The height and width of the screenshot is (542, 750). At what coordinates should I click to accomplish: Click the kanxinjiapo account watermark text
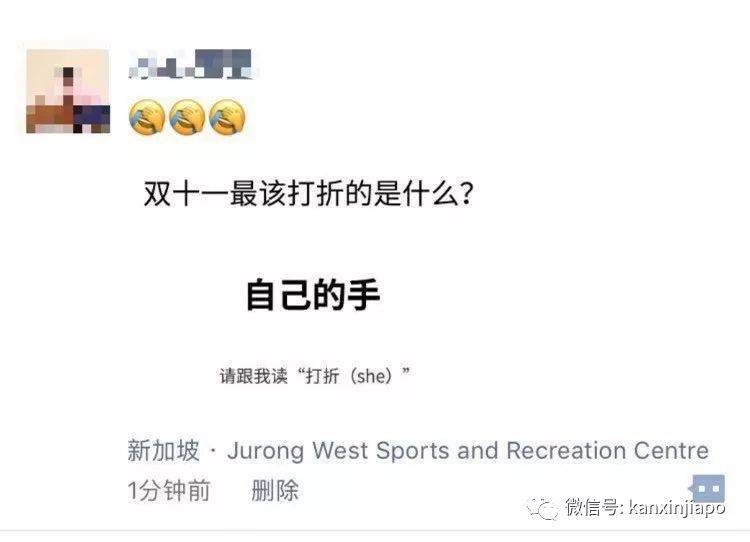coord(677,508)
